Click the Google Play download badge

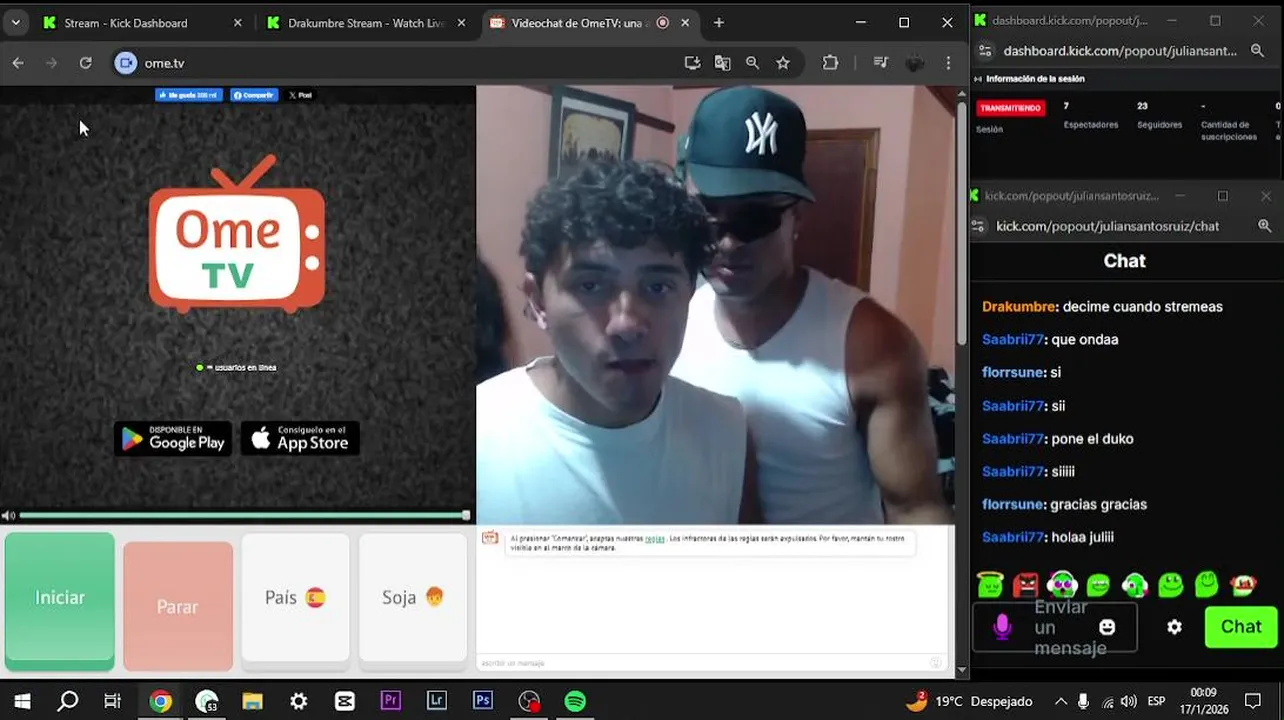pos(173,439)
